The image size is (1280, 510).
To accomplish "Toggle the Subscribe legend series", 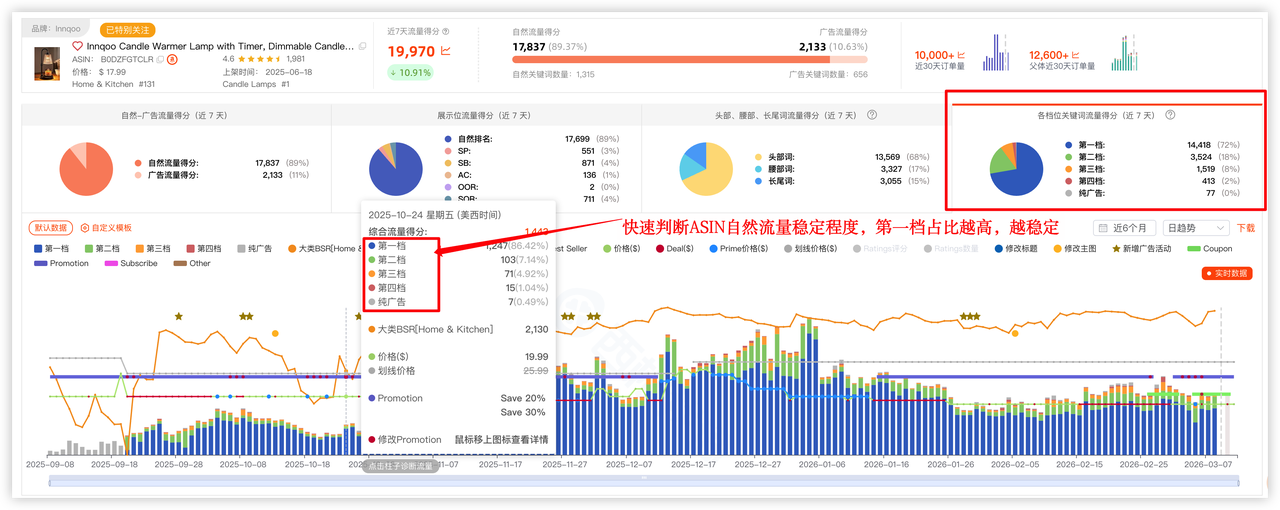I will (131, 263).
